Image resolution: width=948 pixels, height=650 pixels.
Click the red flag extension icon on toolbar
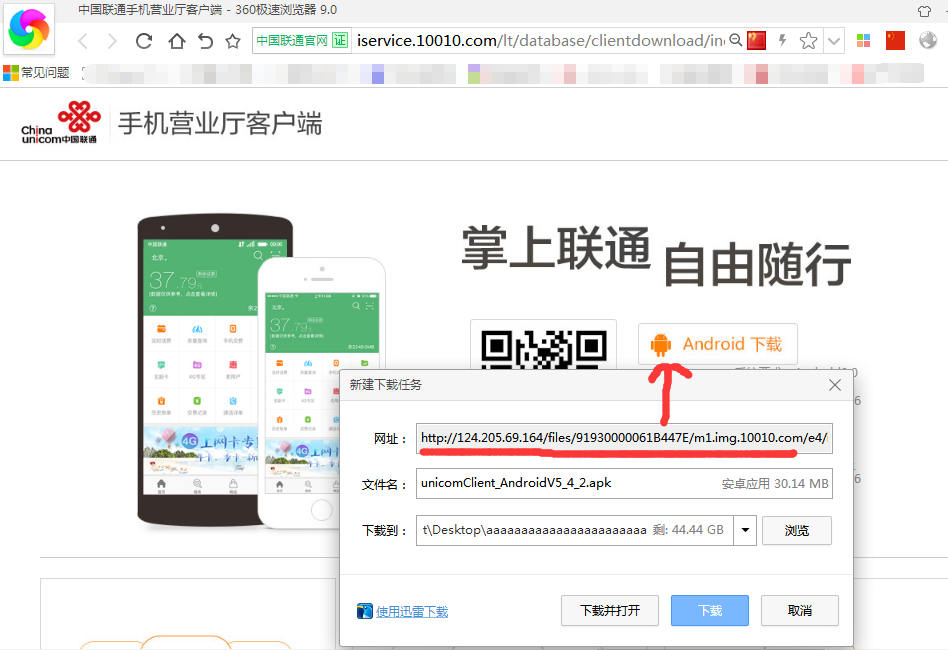[x=895, y=41]
